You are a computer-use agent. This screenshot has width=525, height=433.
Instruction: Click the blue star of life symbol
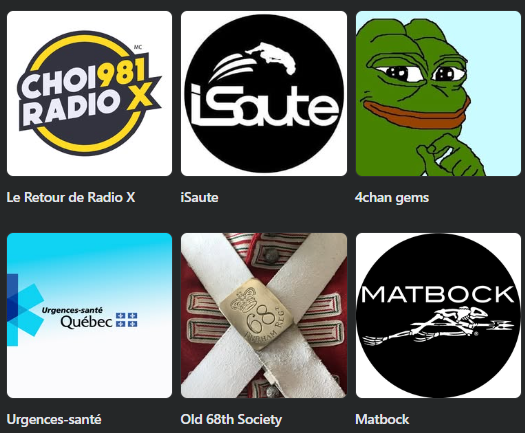[23, 310]
